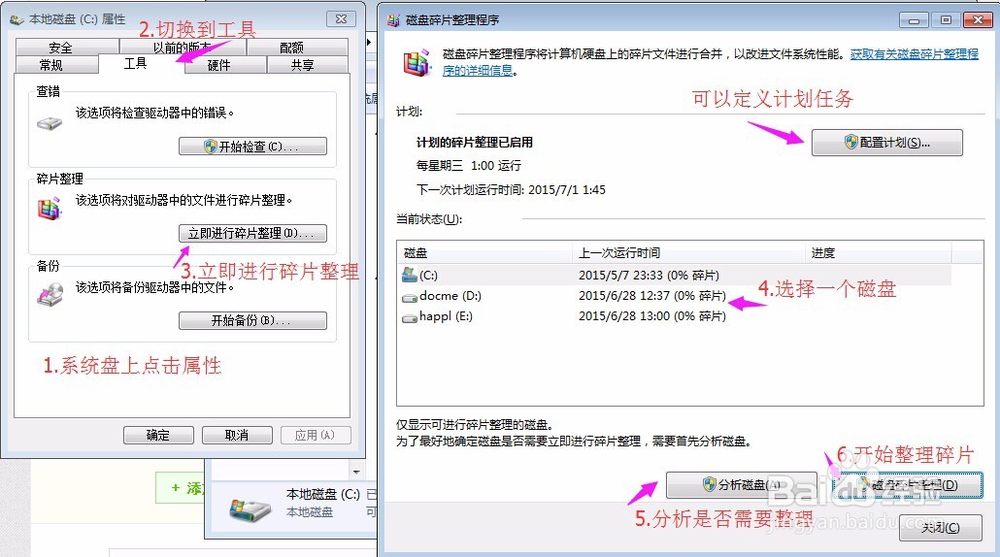
Task: Click the large defragmenter icon beside description
Action: [x=418, y=63]
